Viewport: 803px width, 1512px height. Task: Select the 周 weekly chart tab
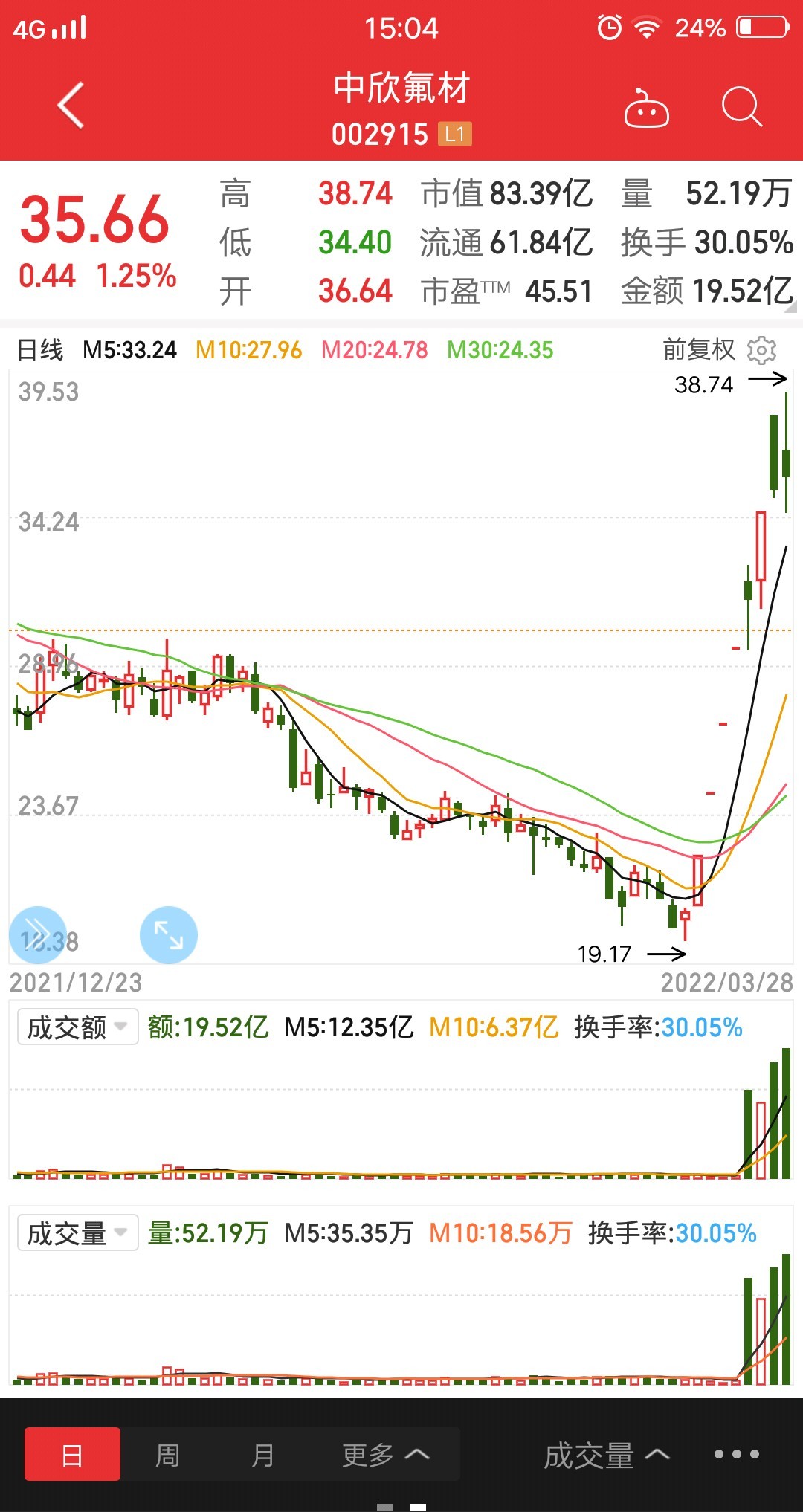[167, 1455]
